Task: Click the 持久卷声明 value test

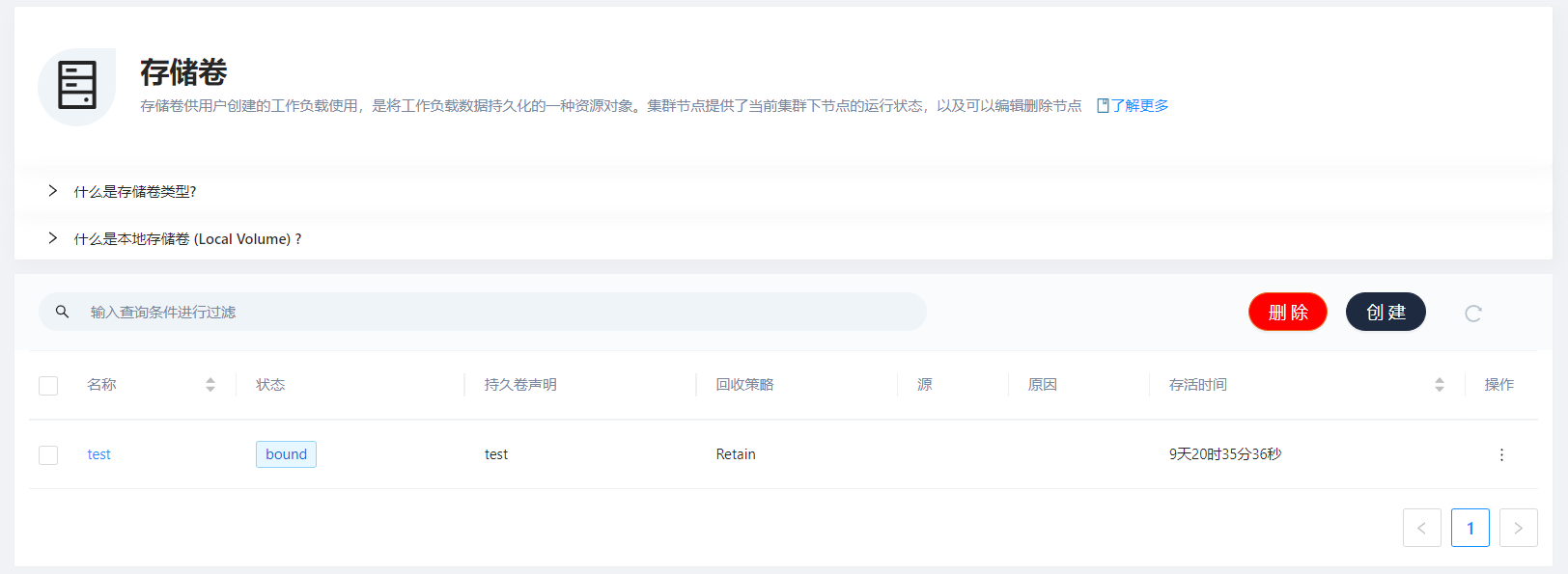Action: [x=496, y=454]
